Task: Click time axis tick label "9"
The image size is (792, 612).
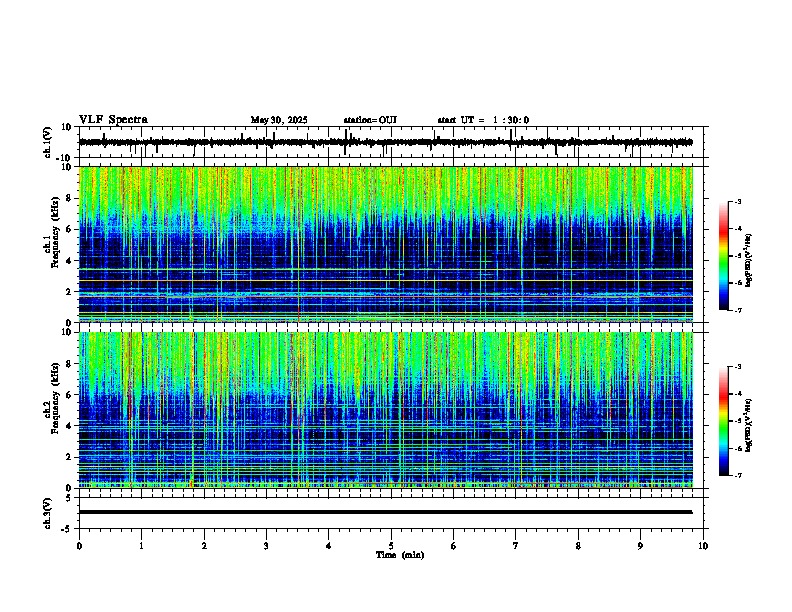Action: tap(640, 546)
